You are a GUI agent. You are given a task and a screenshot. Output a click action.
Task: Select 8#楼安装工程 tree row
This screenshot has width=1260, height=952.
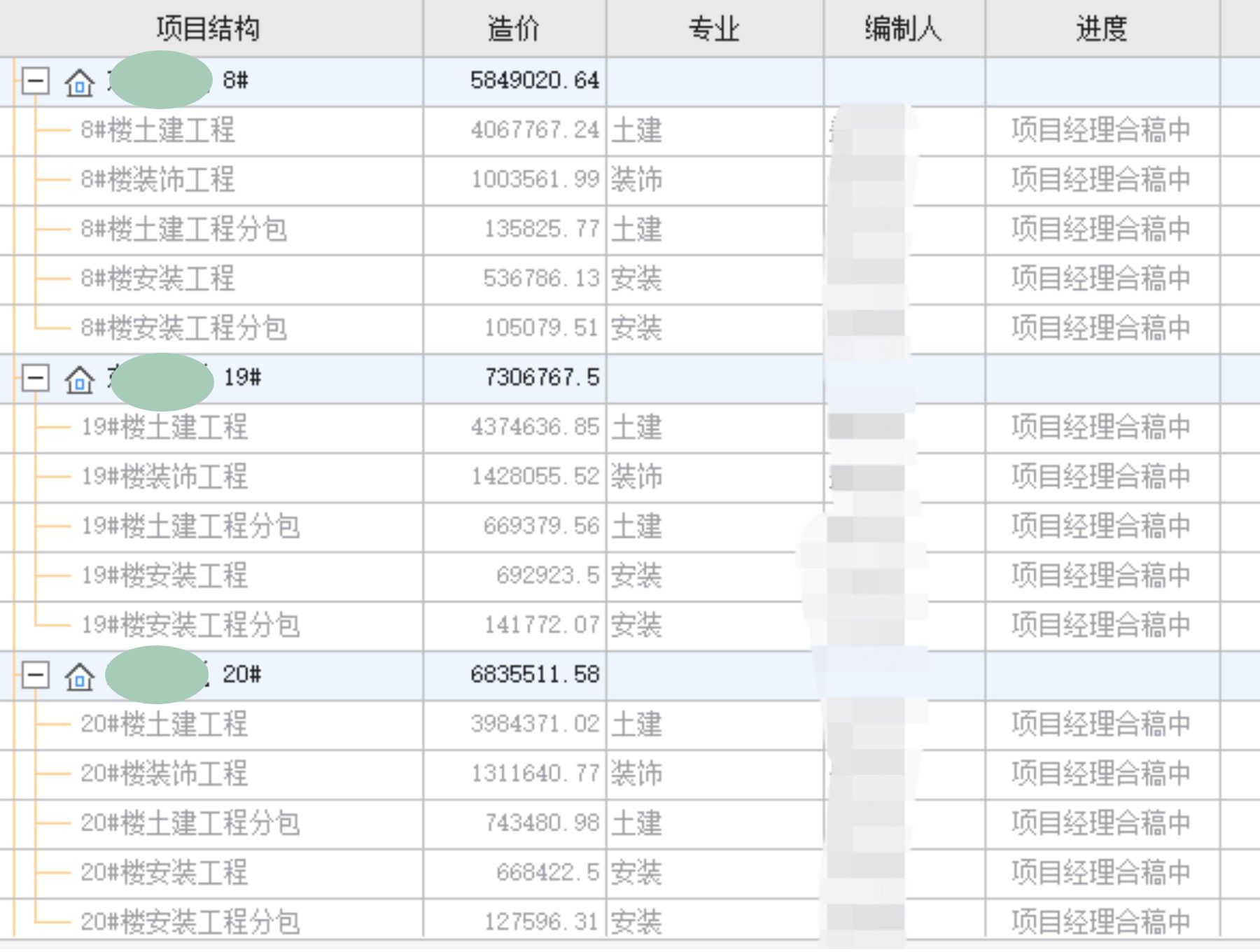coord(157,279)
